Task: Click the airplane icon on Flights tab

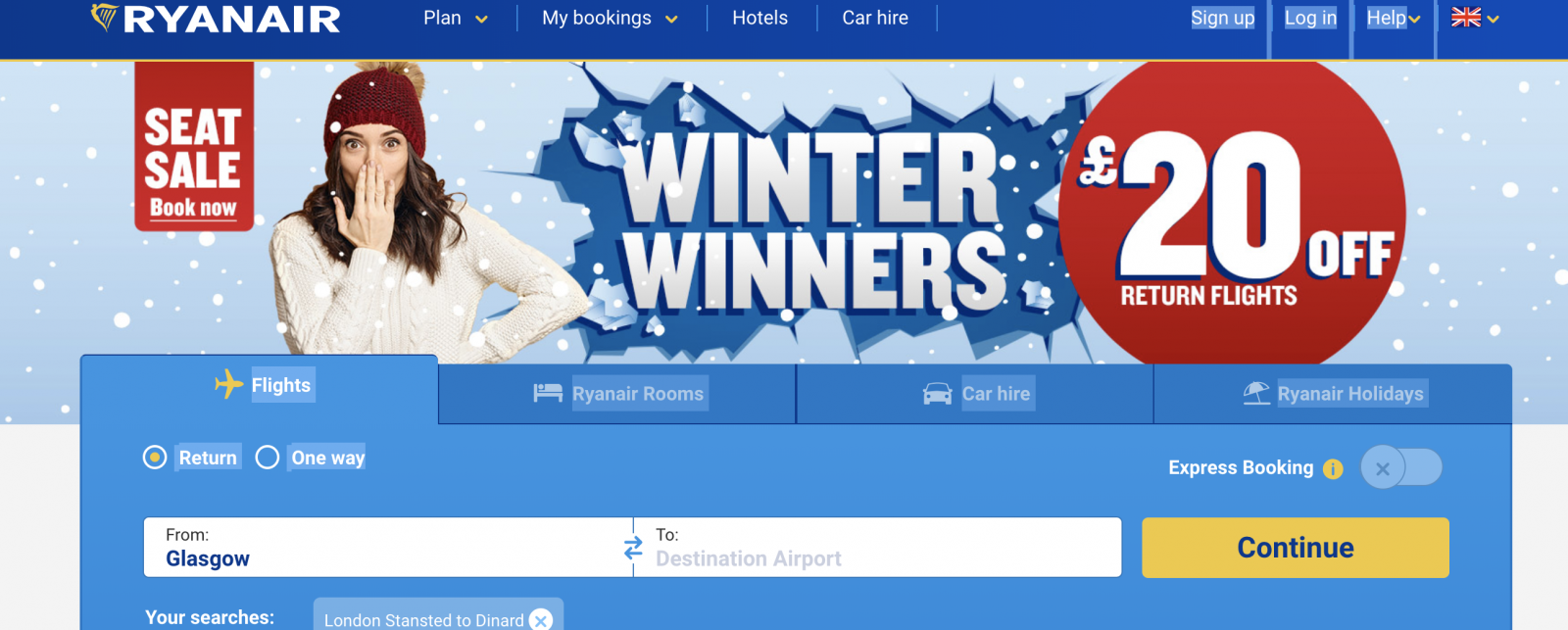Action: (228, 384)
